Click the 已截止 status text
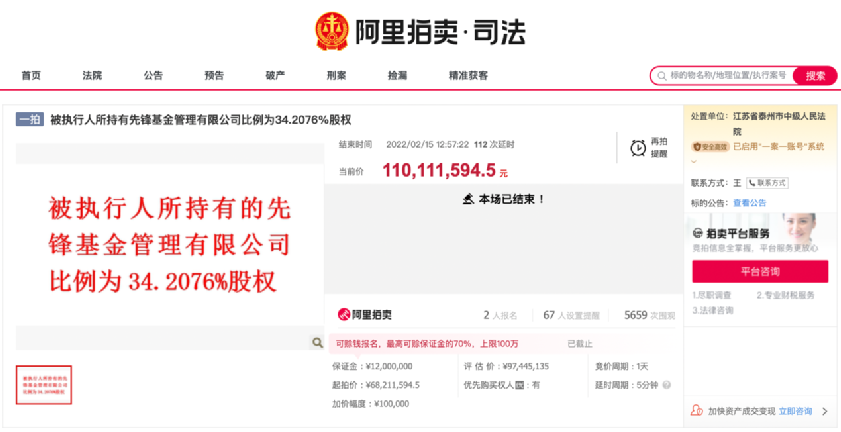This screenshot has width=841, height=432. 580,343
